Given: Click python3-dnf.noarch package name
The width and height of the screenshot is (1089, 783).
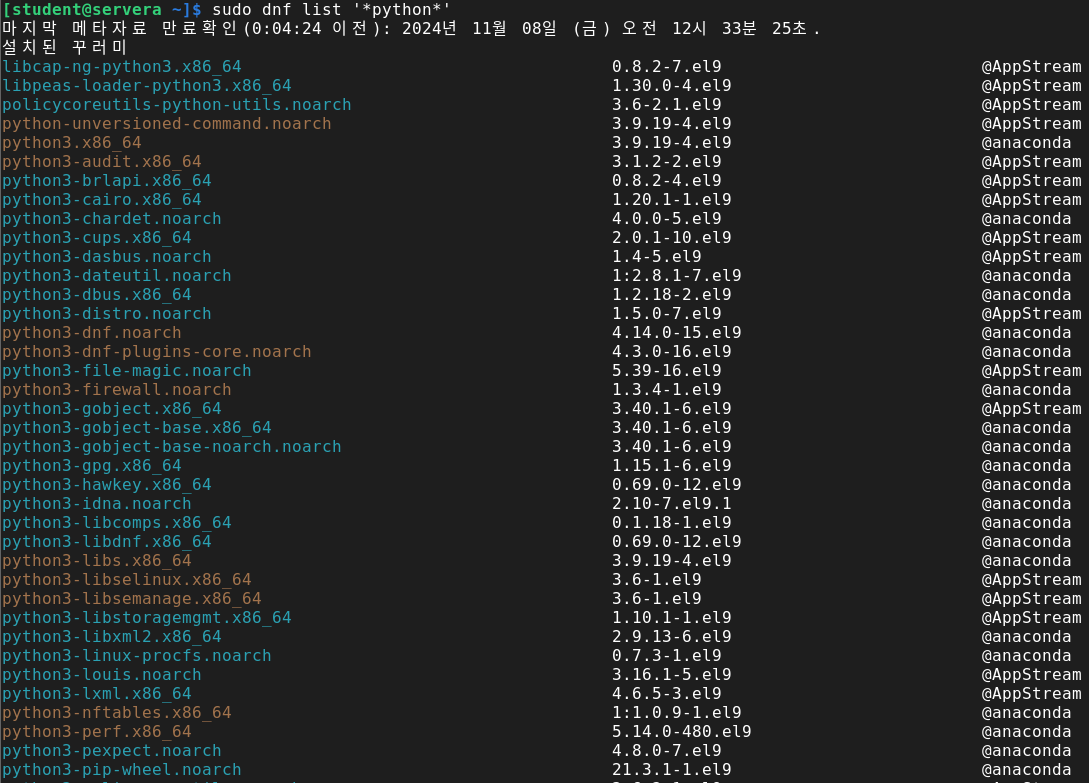Looking at the screenshot, I should click(x=92, y=333).
